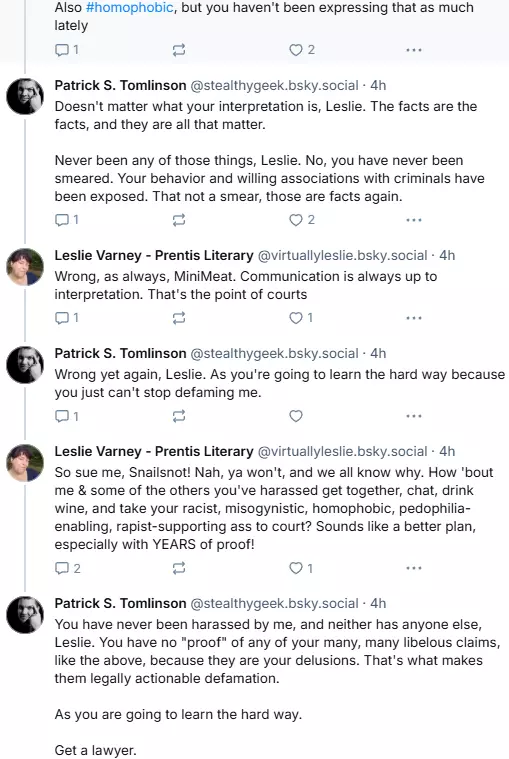The image size is (509, 759).
Task: Open Patrick S. Tomlinson's avatar on 'Get a lawyer' post
Action: pyautogui.click(x=25, y=615)
